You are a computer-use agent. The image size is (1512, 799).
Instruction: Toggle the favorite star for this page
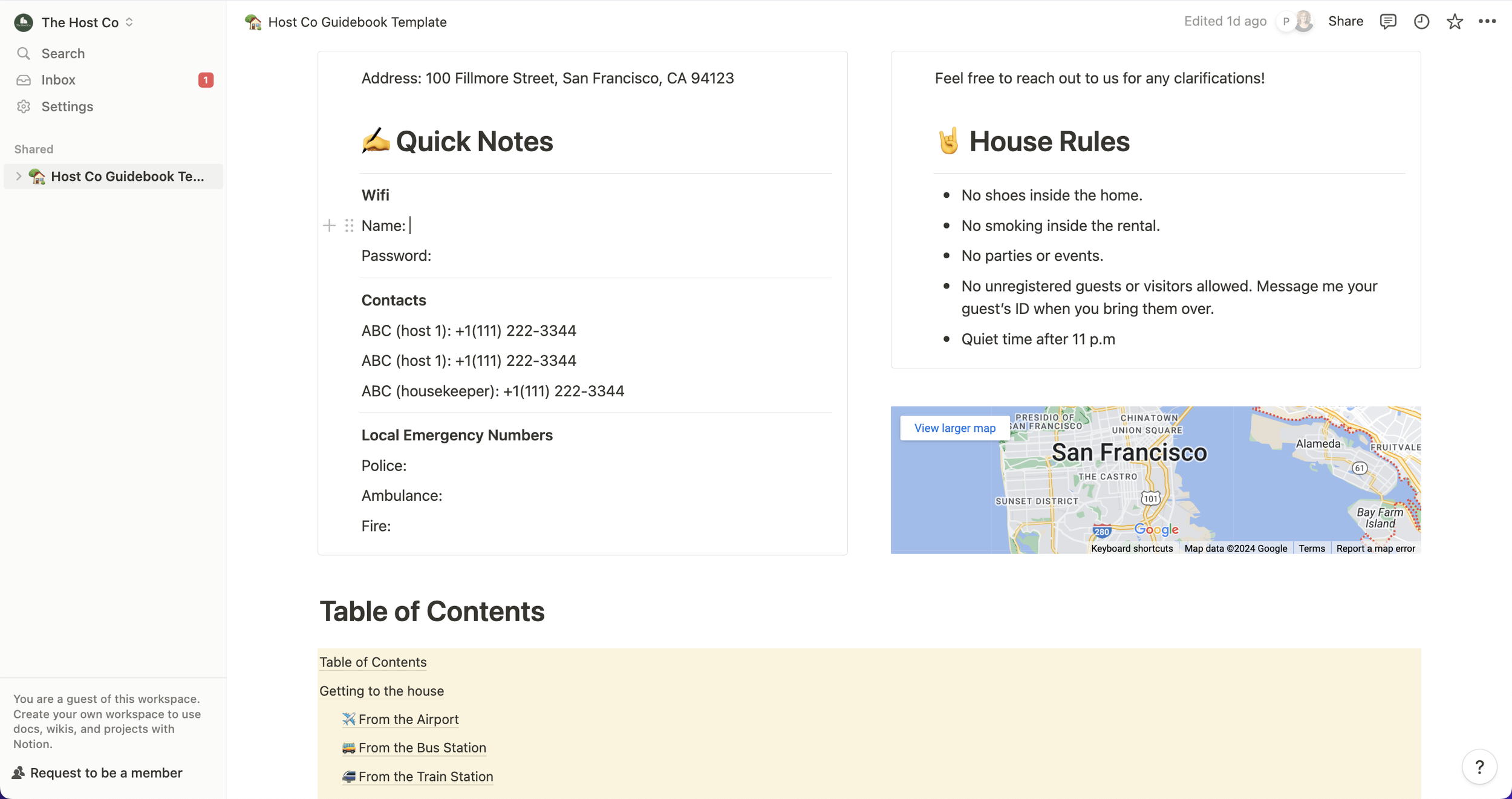pos(1455,22)
